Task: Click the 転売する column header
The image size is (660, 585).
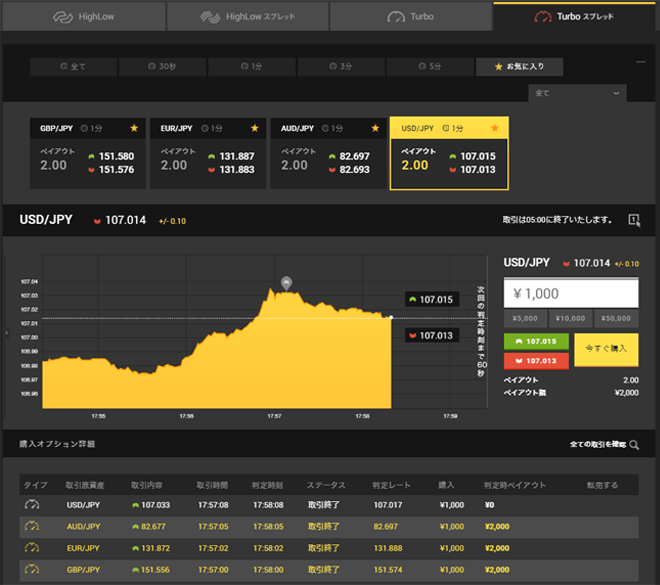Action: pyautogui.click(x=602, y=485)
